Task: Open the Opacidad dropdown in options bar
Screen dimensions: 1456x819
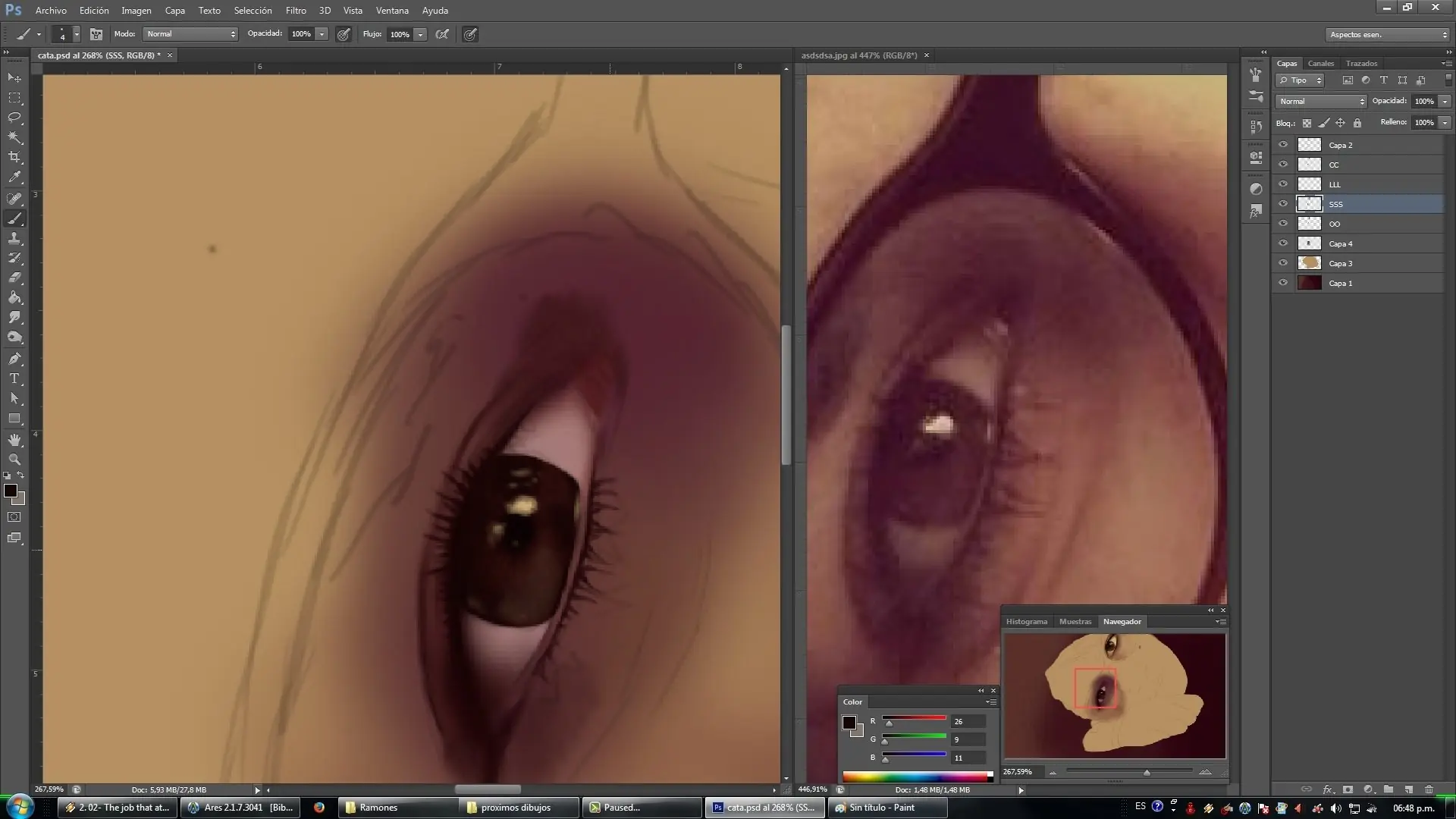Action: click(322, 34)
